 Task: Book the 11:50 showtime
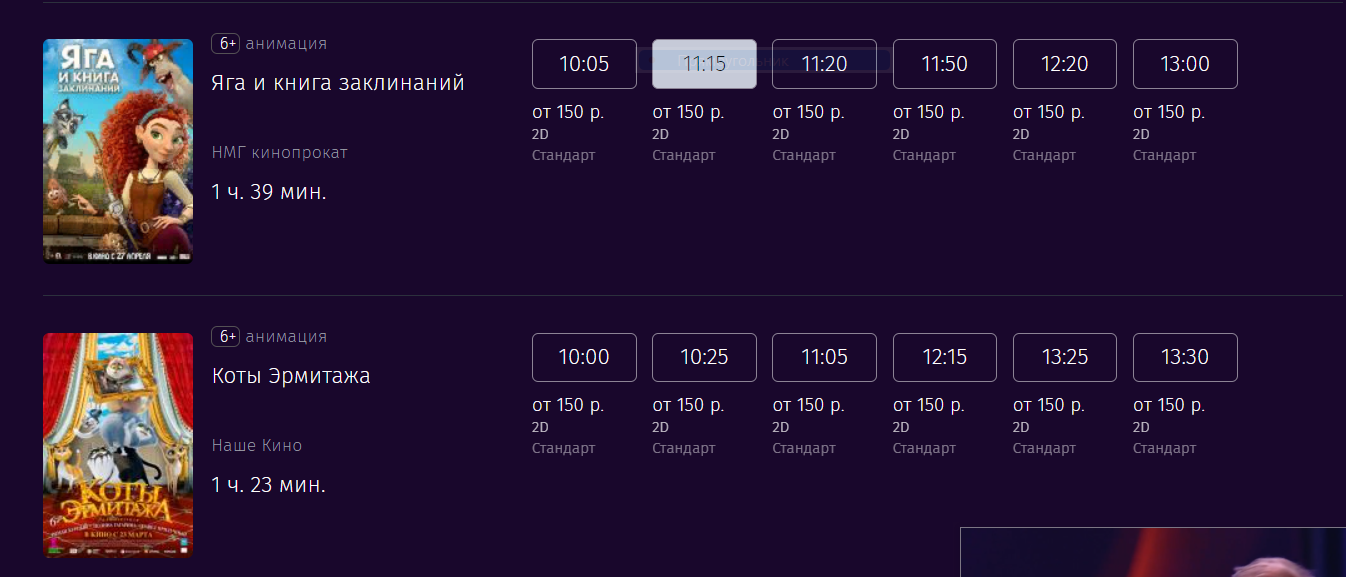(945, 64)
